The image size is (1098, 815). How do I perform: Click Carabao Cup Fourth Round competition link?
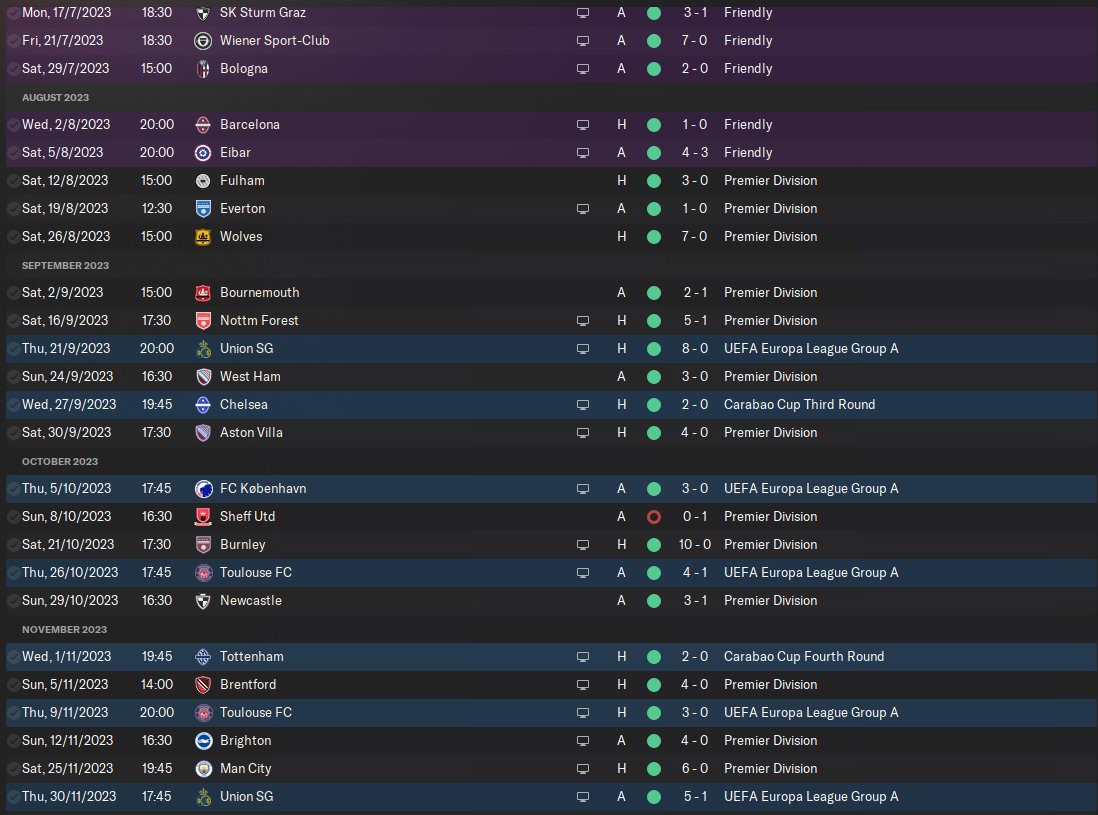[803, 657]
